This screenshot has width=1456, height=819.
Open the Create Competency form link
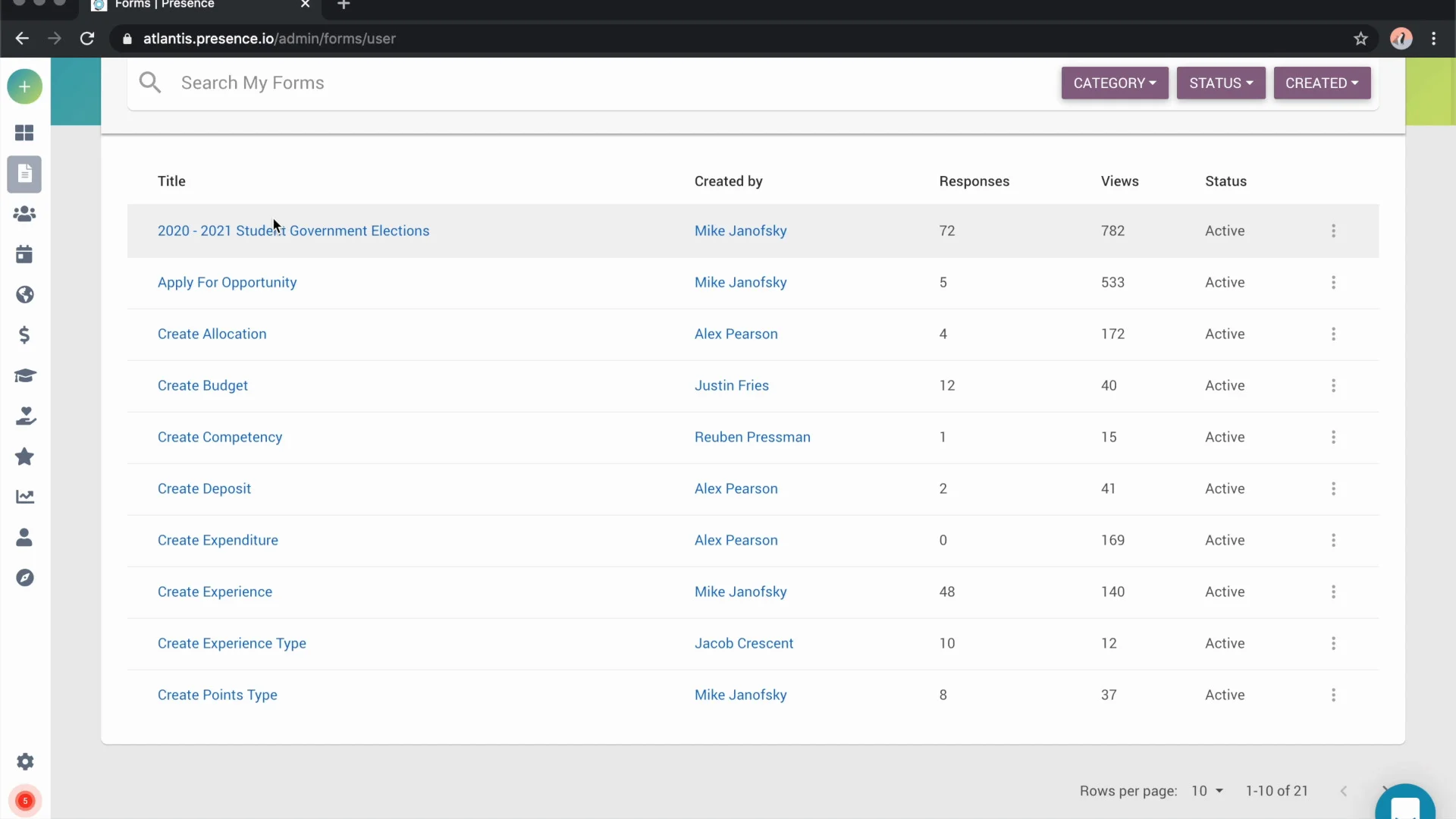point(219,437)
